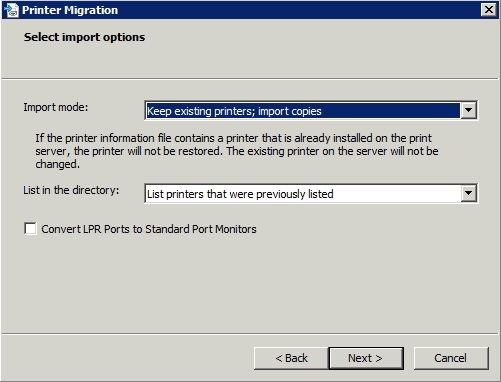Click the 'Import mode:' label
Viewport: 501px width, 382px height.
[56, 107]
